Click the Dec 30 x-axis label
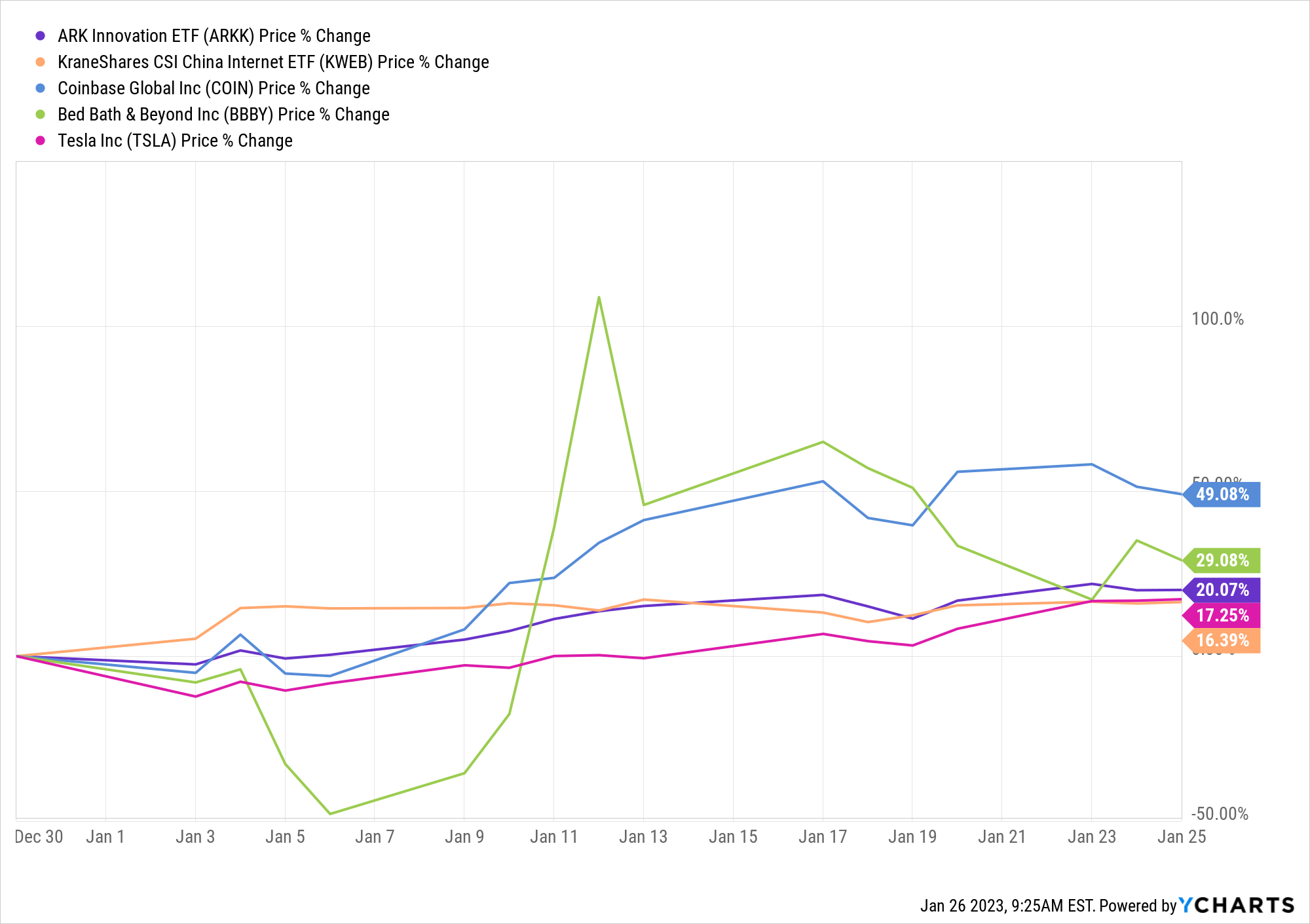 point(39,837)
